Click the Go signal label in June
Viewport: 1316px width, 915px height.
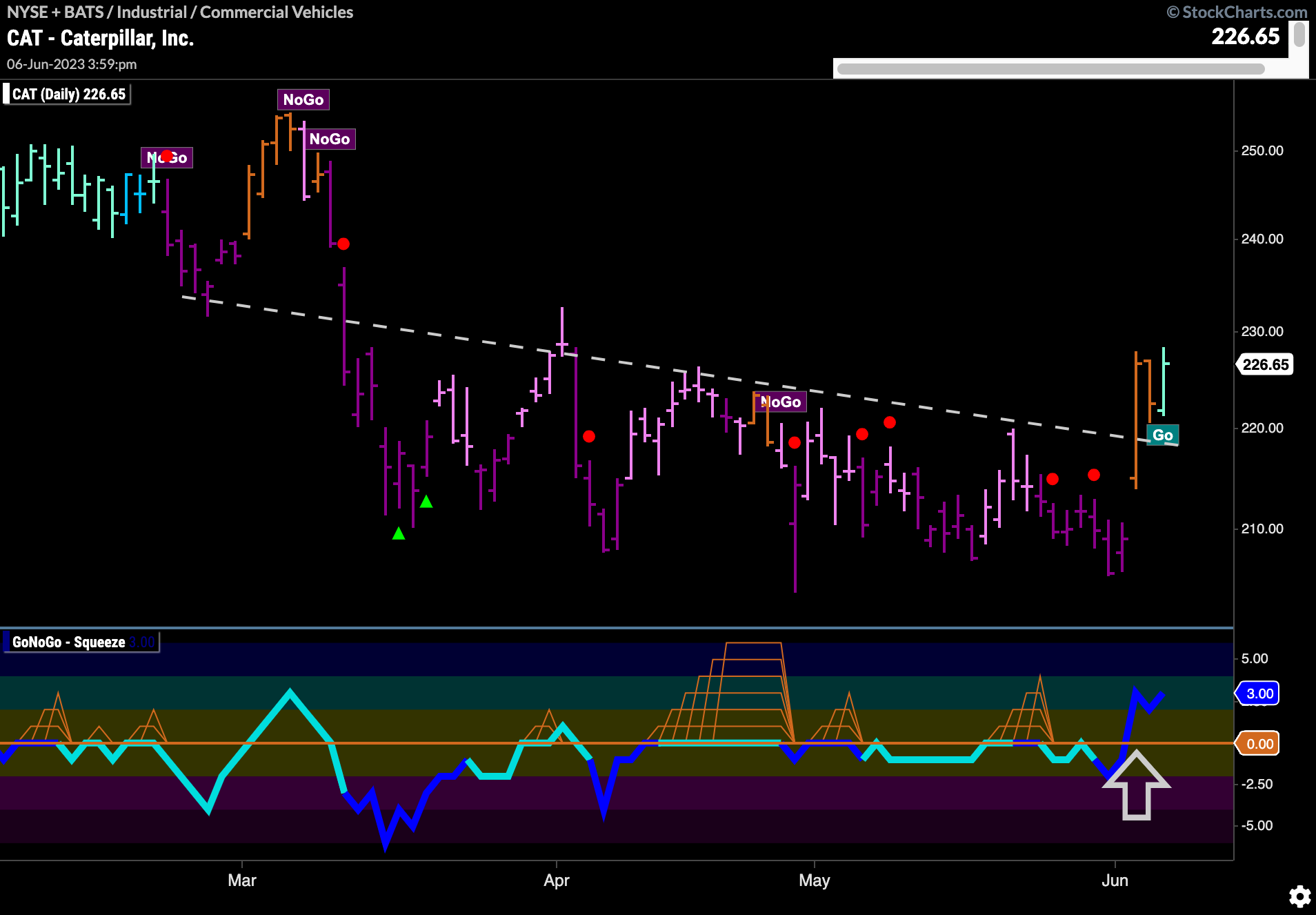point(1163,435)
